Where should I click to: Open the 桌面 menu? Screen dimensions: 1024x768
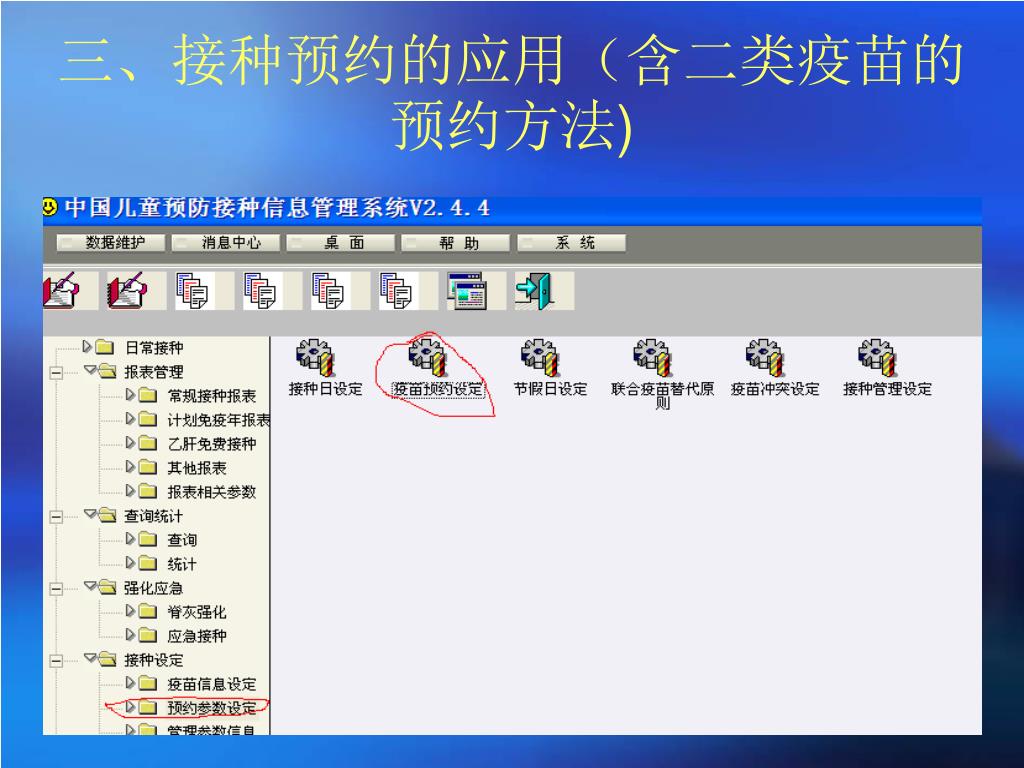[340, 243]
